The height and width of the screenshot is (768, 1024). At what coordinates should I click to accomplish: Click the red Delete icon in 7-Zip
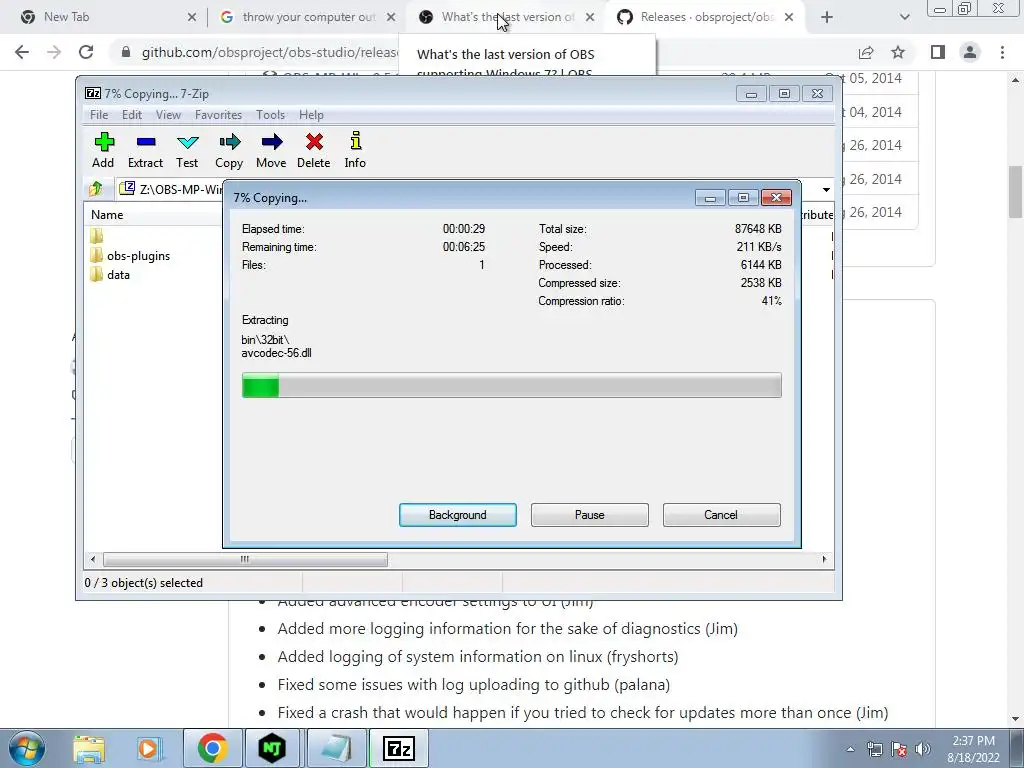[314, 142]
